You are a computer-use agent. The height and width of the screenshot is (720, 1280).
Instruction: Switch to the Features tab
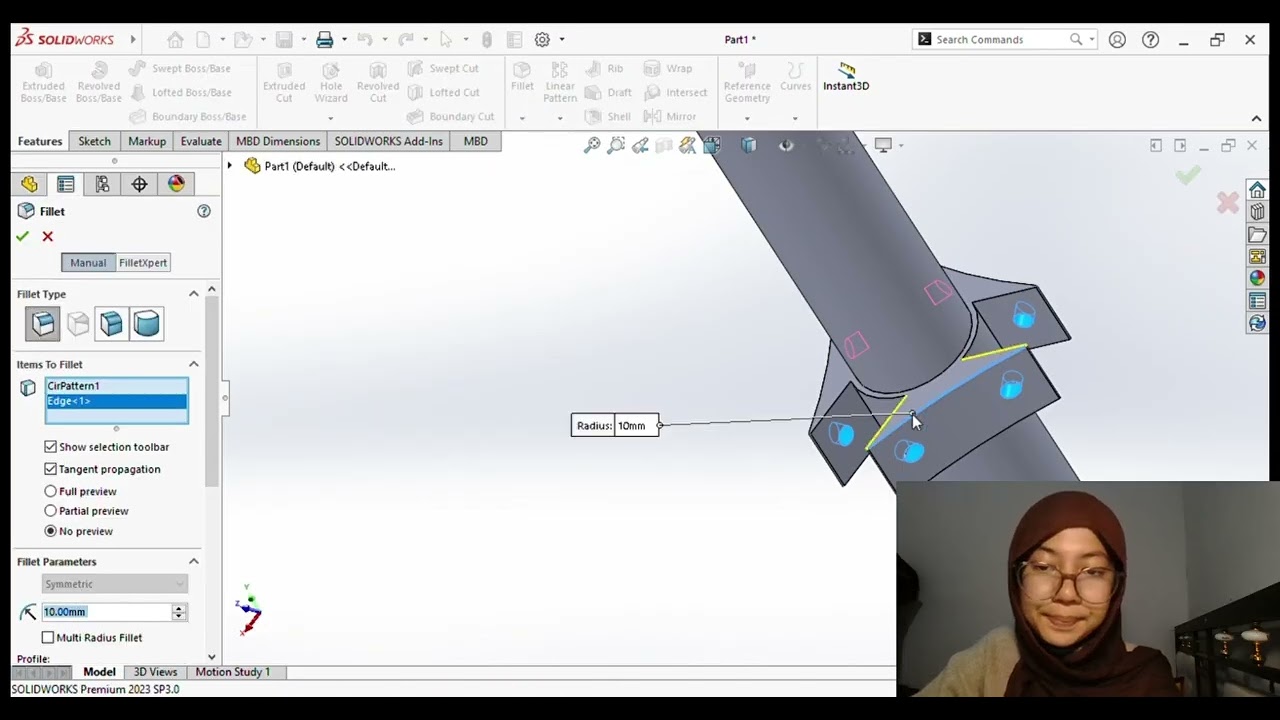click(40, 141)
